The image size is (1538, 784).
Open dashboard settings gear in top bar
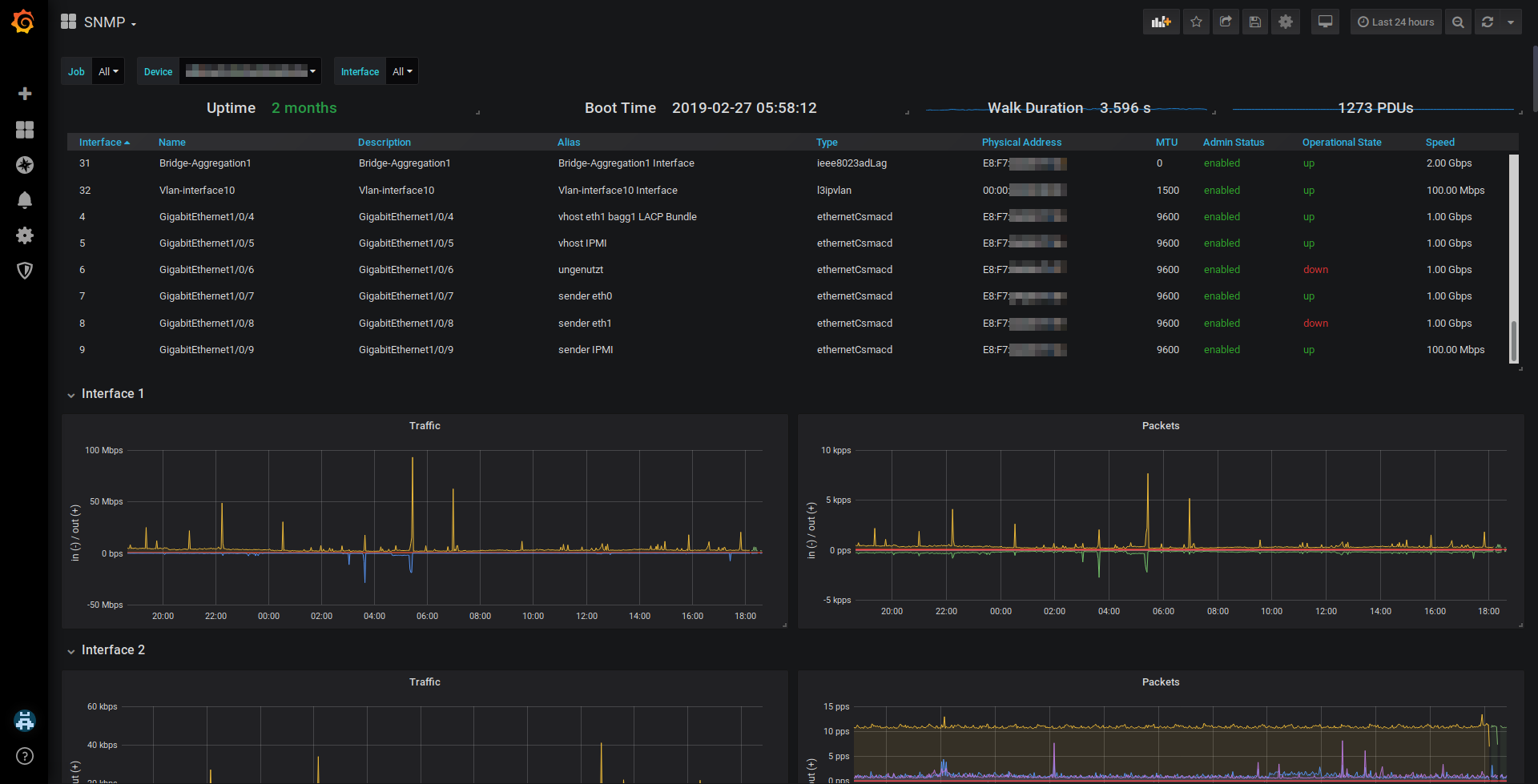pyautogui.click(x=1286, y=22)
